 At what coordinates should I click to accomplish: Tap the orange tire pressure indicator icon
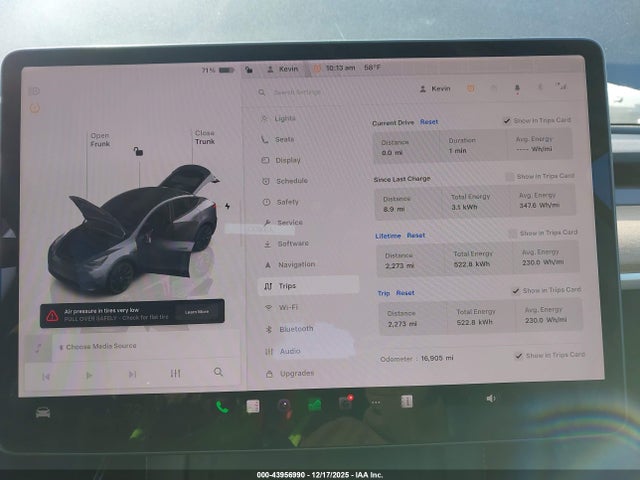pyautogui.click(x=35, y=108)
